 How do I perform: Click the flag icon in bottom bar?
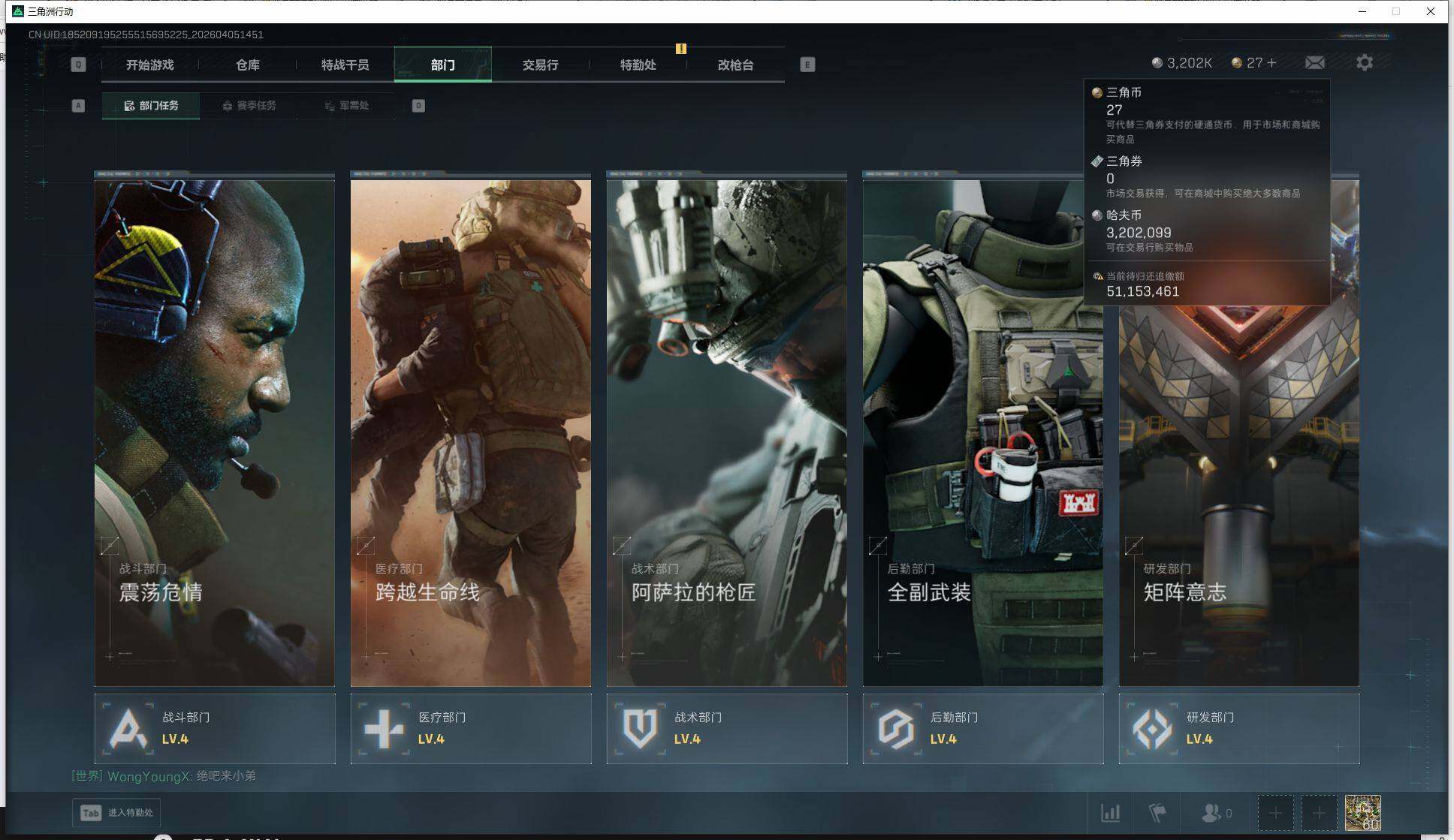click(1157, 813)
